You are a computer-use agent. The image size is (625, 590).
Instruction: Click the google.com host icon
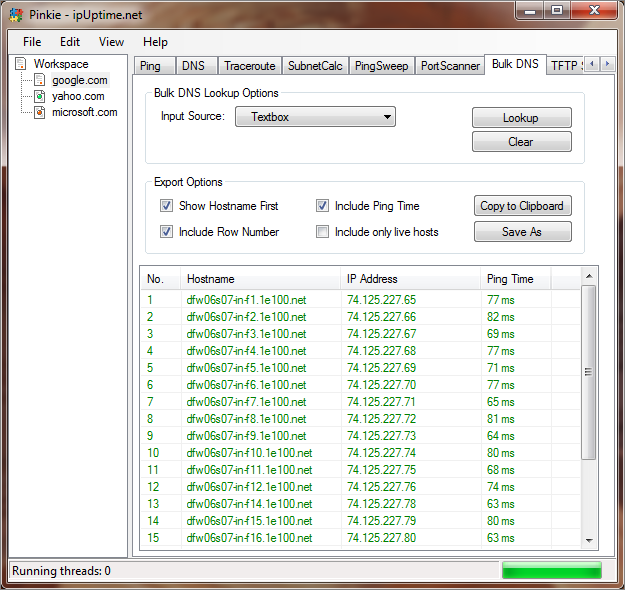click(x=40, y=80)
